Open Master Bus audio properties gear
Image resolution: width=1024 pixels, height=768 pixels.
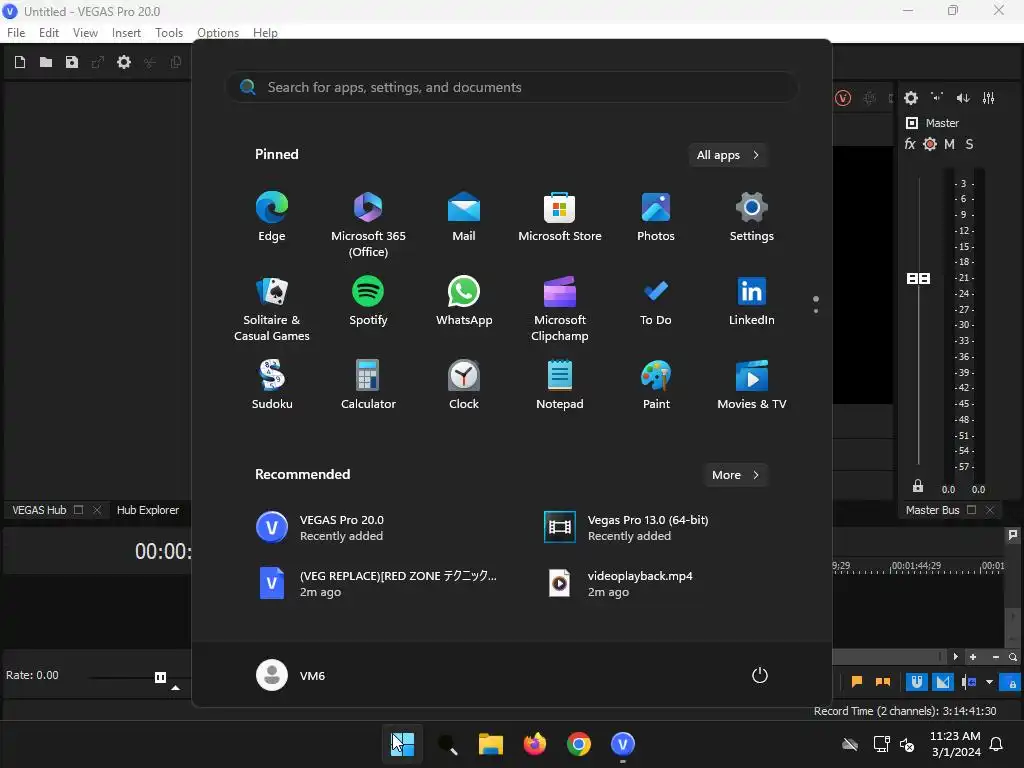(911, 98)
